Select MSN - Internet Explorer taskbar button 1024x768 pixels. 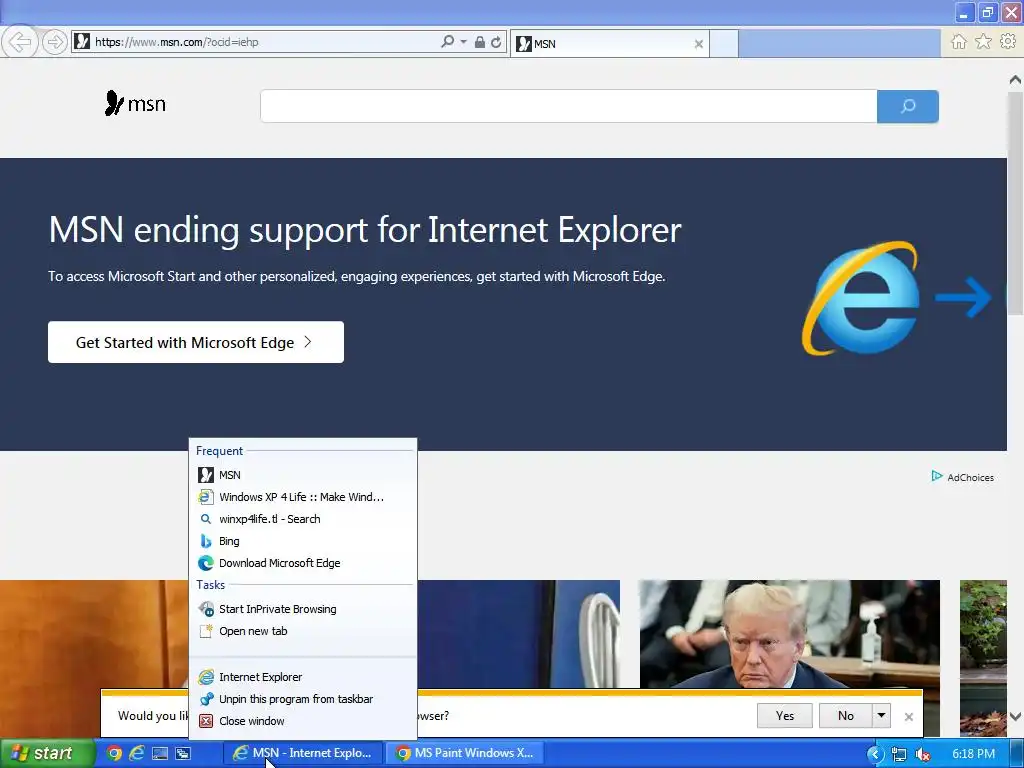tap(303, 753)
